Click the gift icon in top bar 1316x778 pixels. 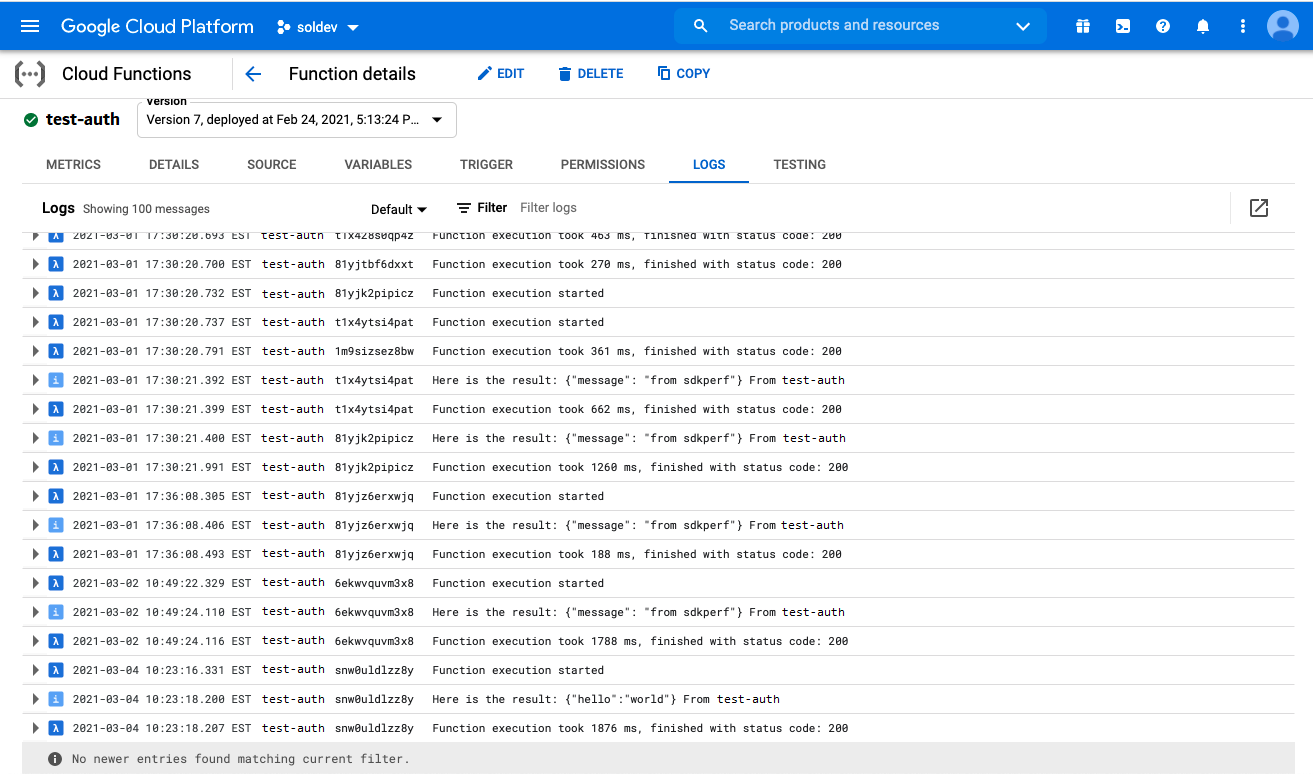click(x=1083, y=26)
